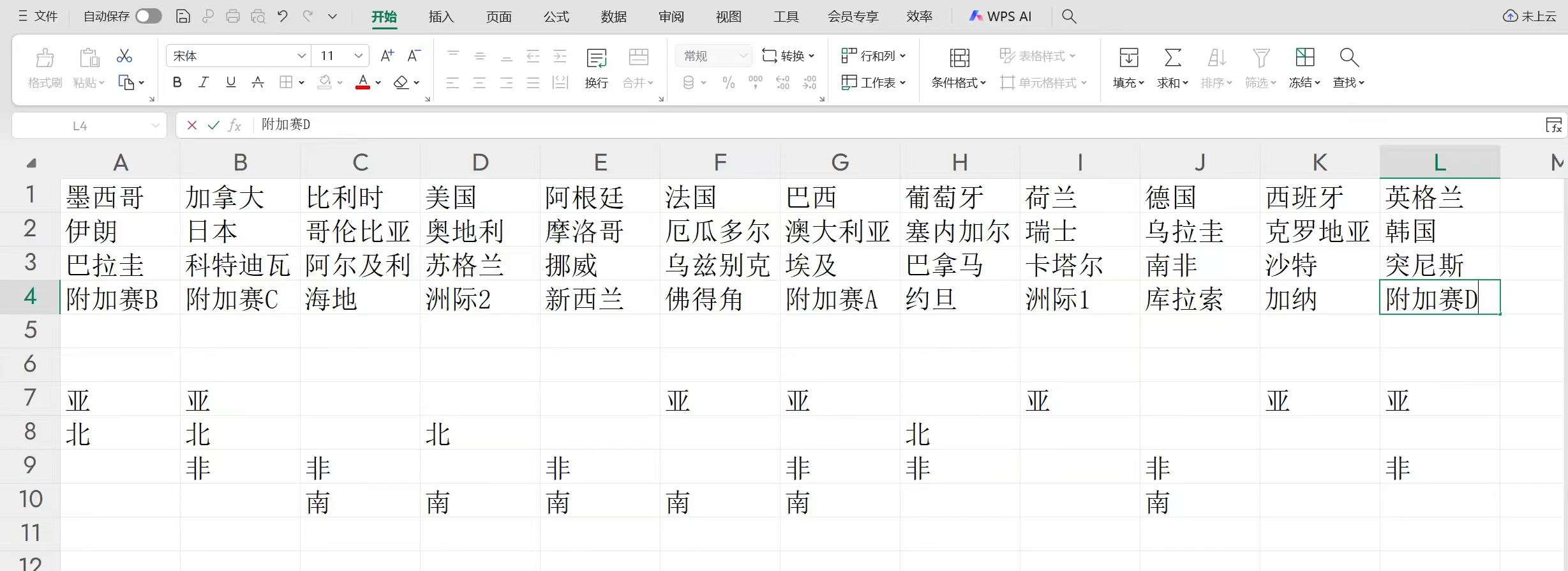Screen dimensions: 1568x571
Task: Open the Freeze panes (冻结) icon
Action: (x=1304, y=58)
